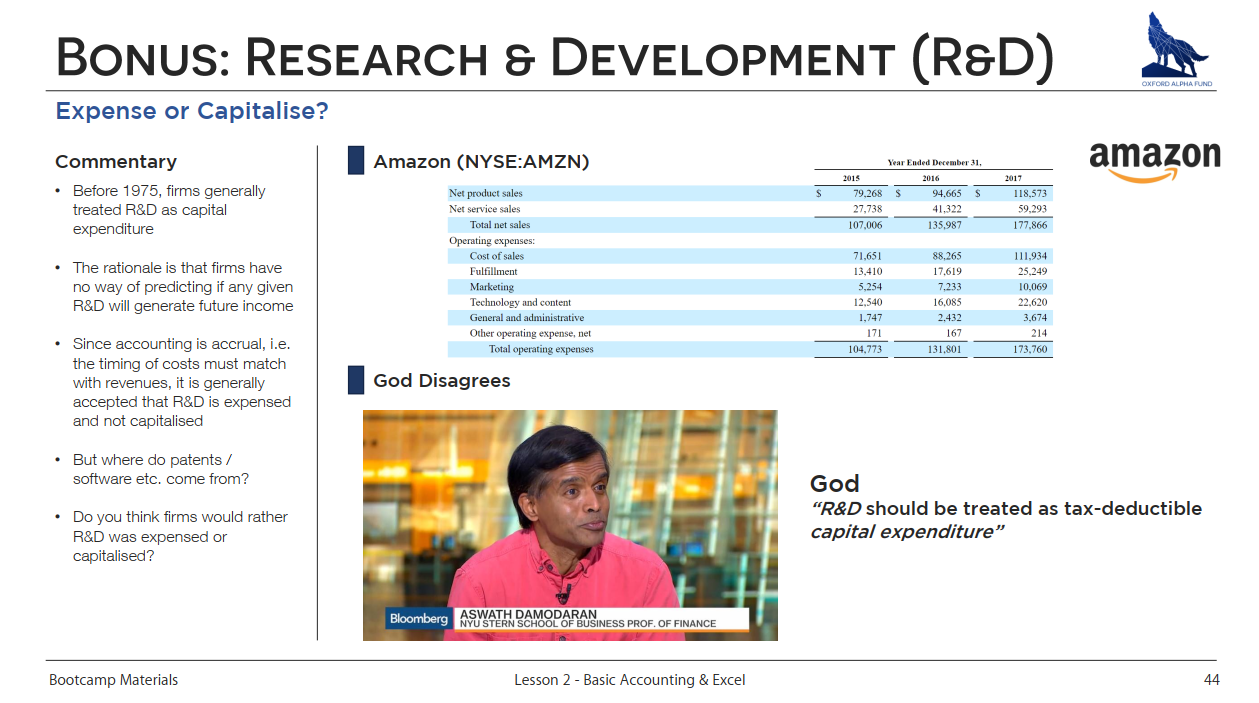Click the 'Bootcamp Materials' footer text
Image resolution: width=1259 pixels, height=703 pixels.
tap(114, 680)
